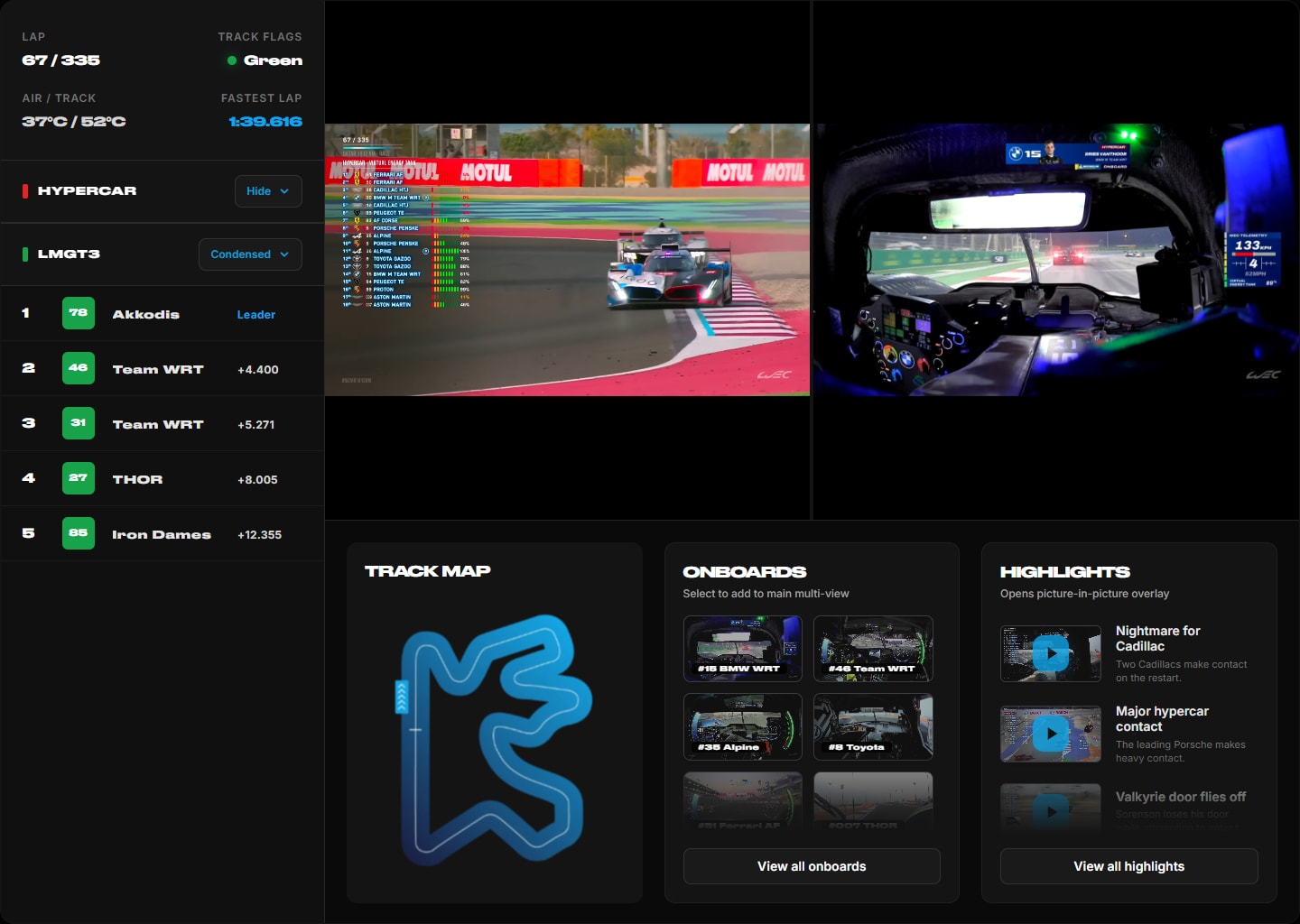Click the chevron in the Condensed selector

(284, 254)
